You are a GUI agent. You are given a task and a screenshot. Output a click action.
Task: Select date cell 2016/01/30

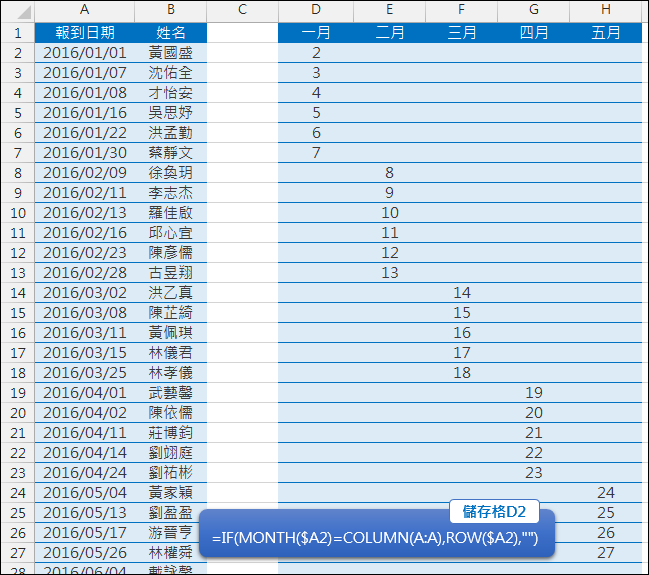click(x=84, y=153)
